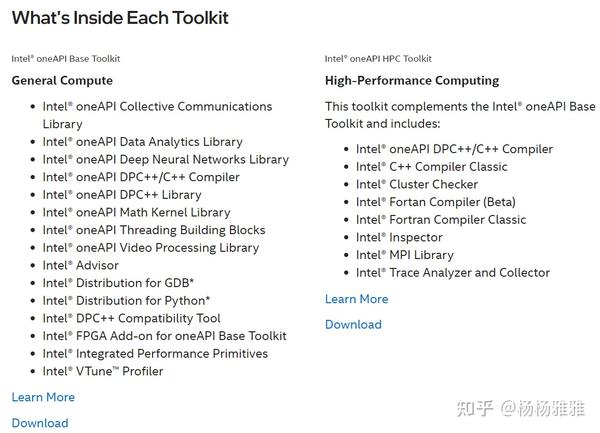Click Intel oneAPI Deep Neural Networks Library
This screenshot has width=600, height=433.
(165, 159)
